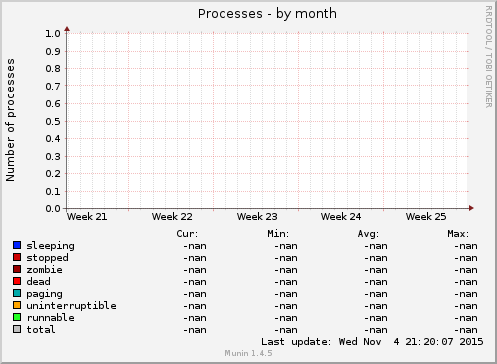Image resolution: width=497 pixels, height=364 pixels.
Task: Click the orange uninterruptible swatch
Action: (x=17, y=305)
